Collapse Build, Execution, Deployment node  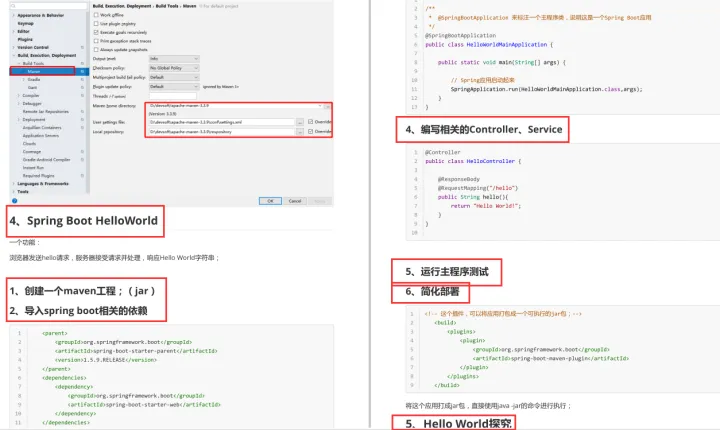coord(13,56)
